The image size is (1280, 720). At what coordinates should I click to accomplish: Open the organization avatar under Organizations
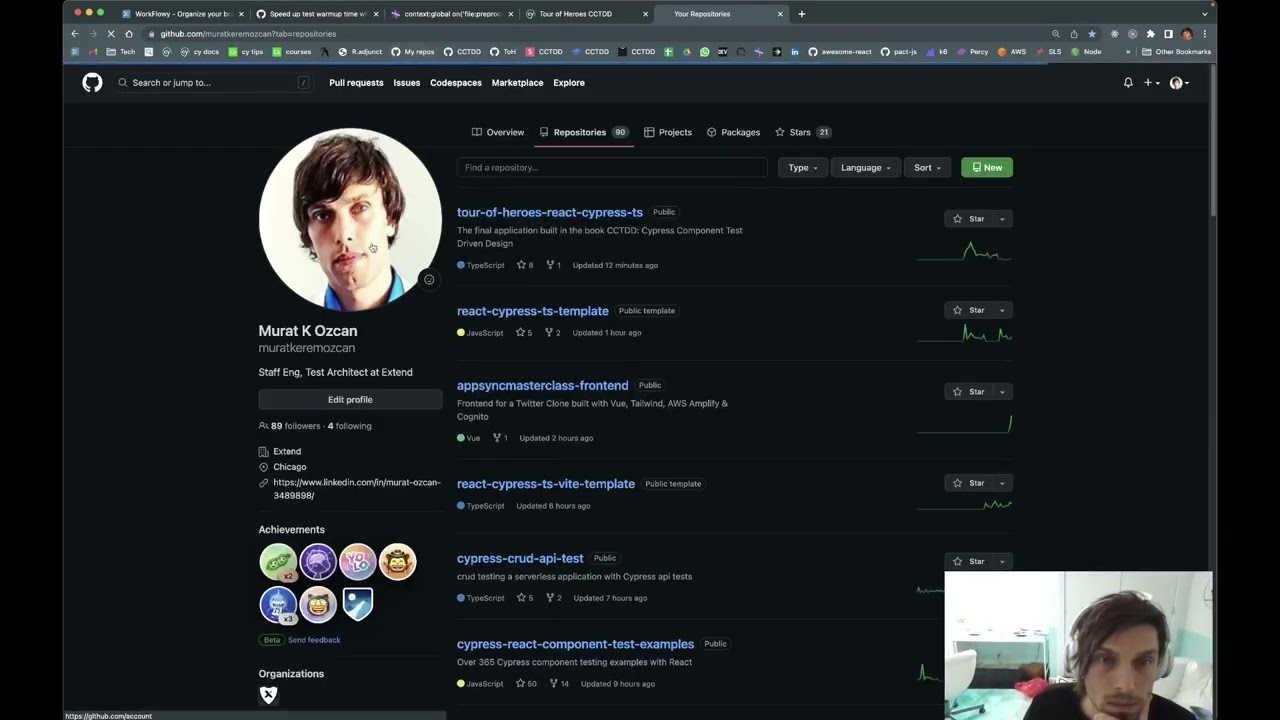click(268, 695)
